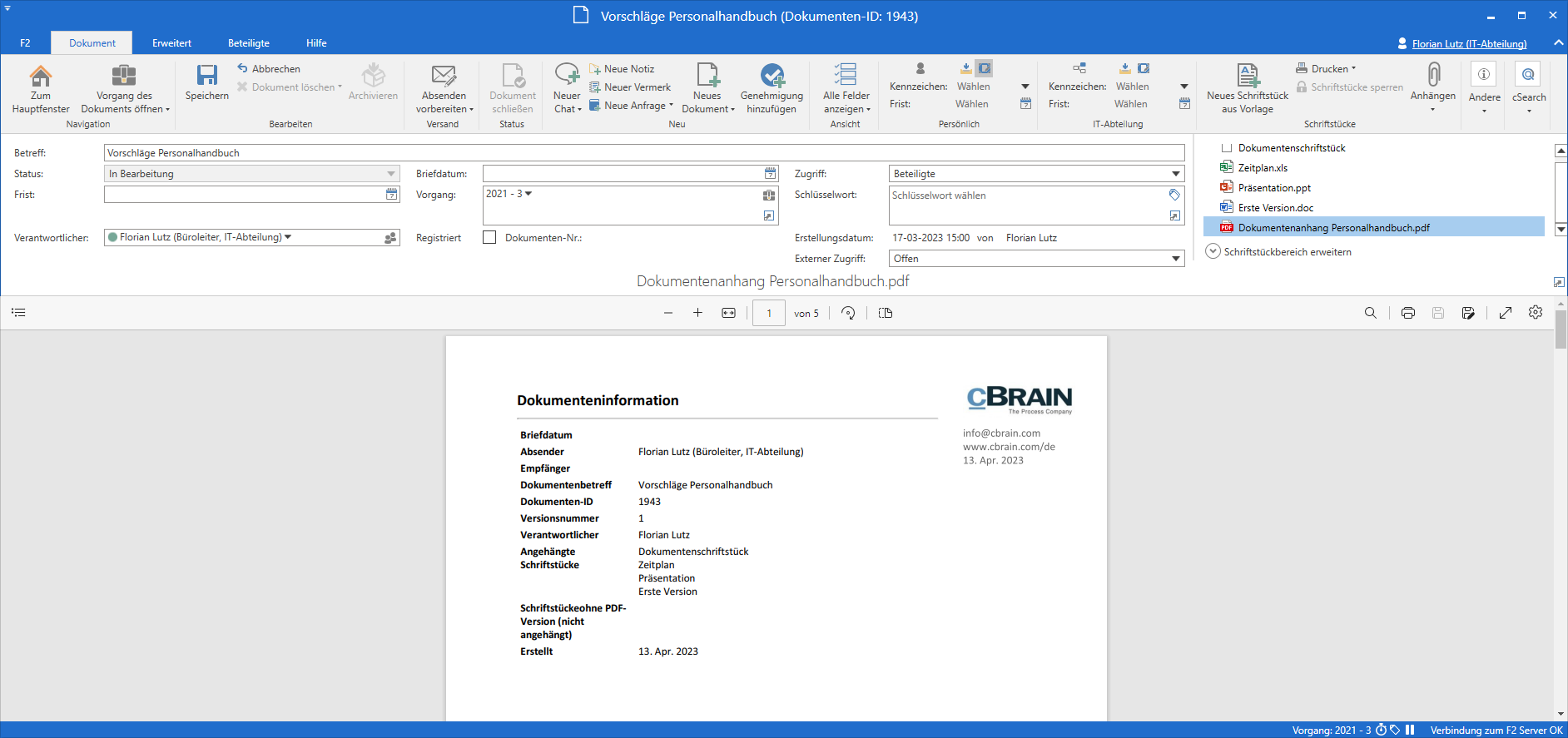Rotate the PDF page in viewer toolbar

[x=848, y=313]
